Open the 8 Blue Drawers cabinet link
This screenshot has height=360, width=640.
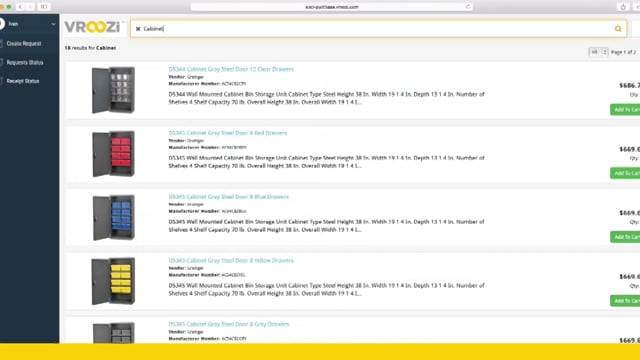coord(229,197)
